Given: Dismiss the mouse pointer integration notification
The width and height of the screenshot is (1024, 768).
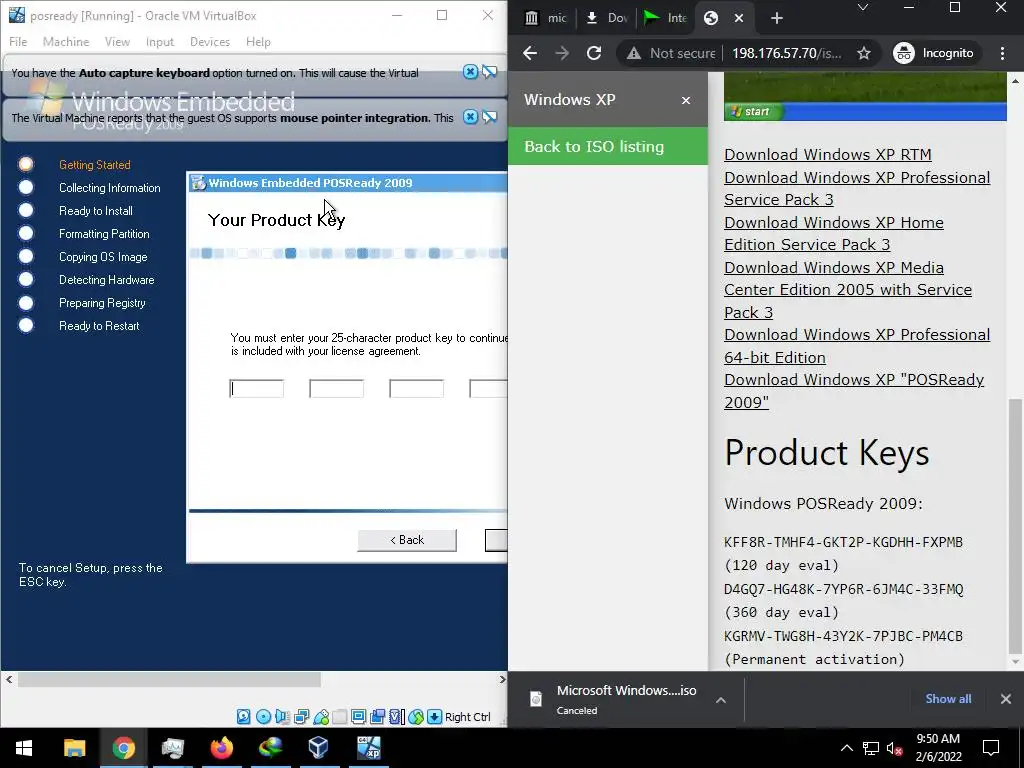Looking at the screenshot, I should click(x=470, y=117).
